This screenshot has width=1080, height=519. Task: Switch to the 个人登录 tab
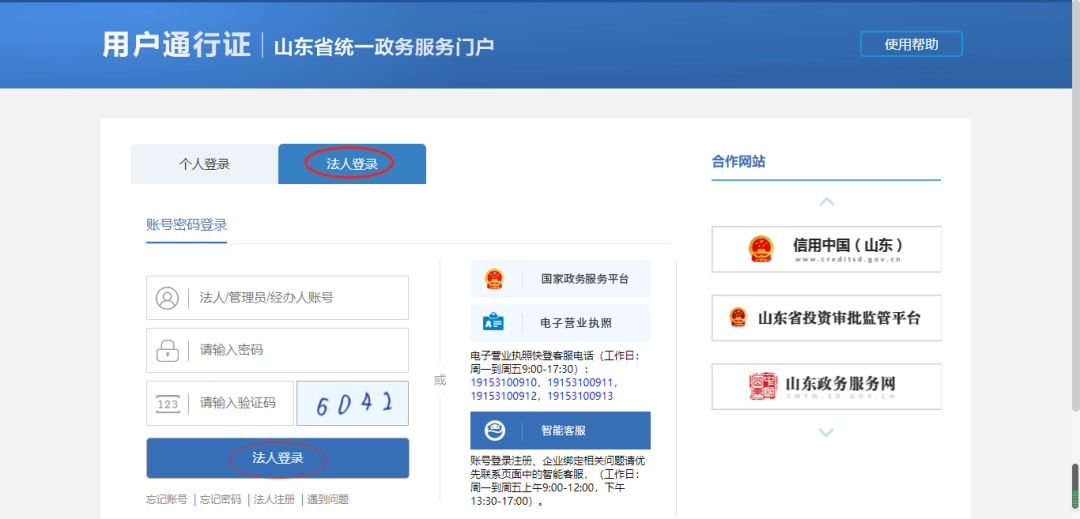coord(204,164)
